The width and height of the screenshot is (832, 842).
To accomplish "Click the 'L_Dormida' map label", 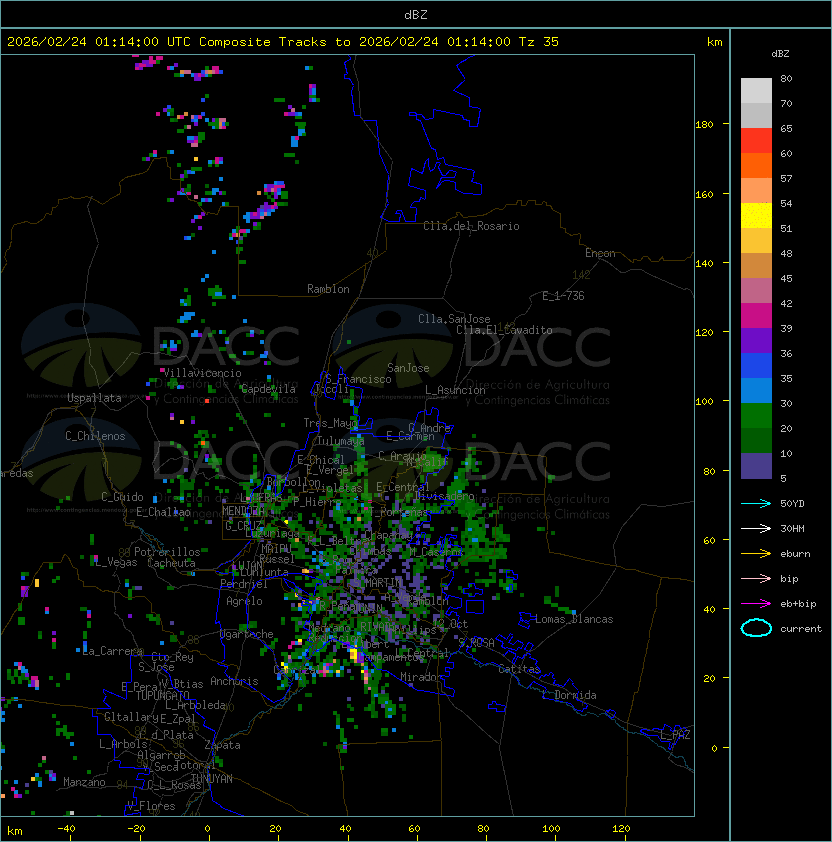I will pyautogui.click(x=569, y=695).
